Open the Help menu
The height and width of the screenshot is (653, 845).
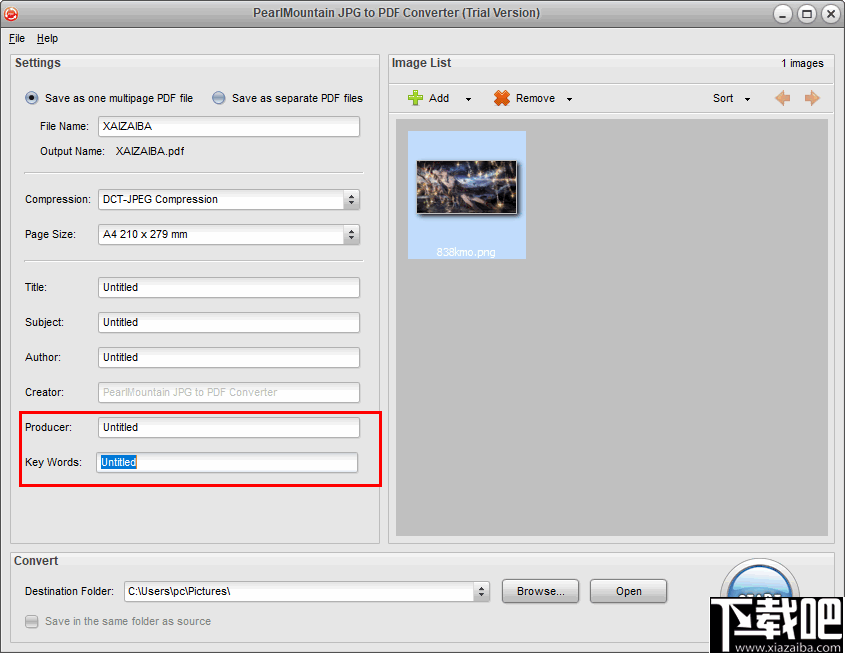click(x=47, y=38)
